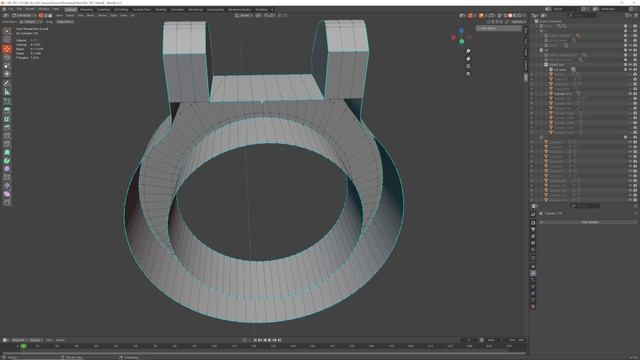This screenshot has height=360, width=640.
Task: Click the outliner search field
Action: pyautogui.click(x=582, y=16)
